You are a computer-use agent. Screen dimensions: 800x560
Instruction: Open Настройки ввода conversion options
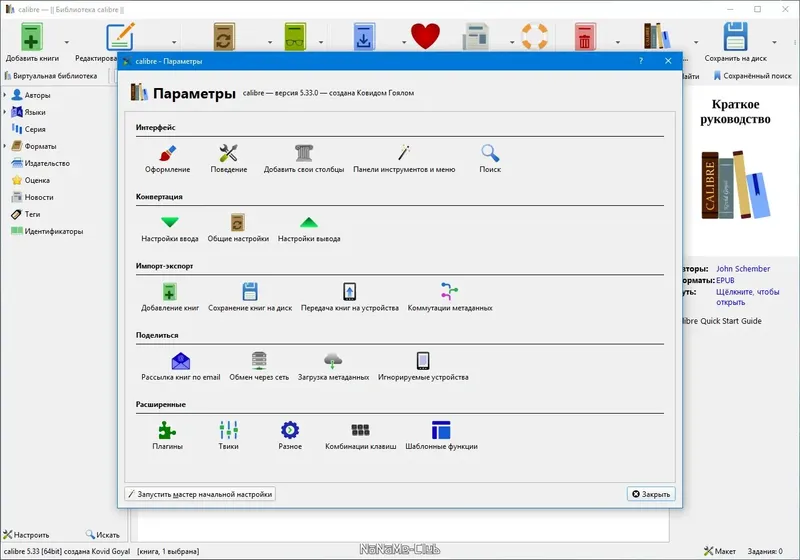click(169, 228)
